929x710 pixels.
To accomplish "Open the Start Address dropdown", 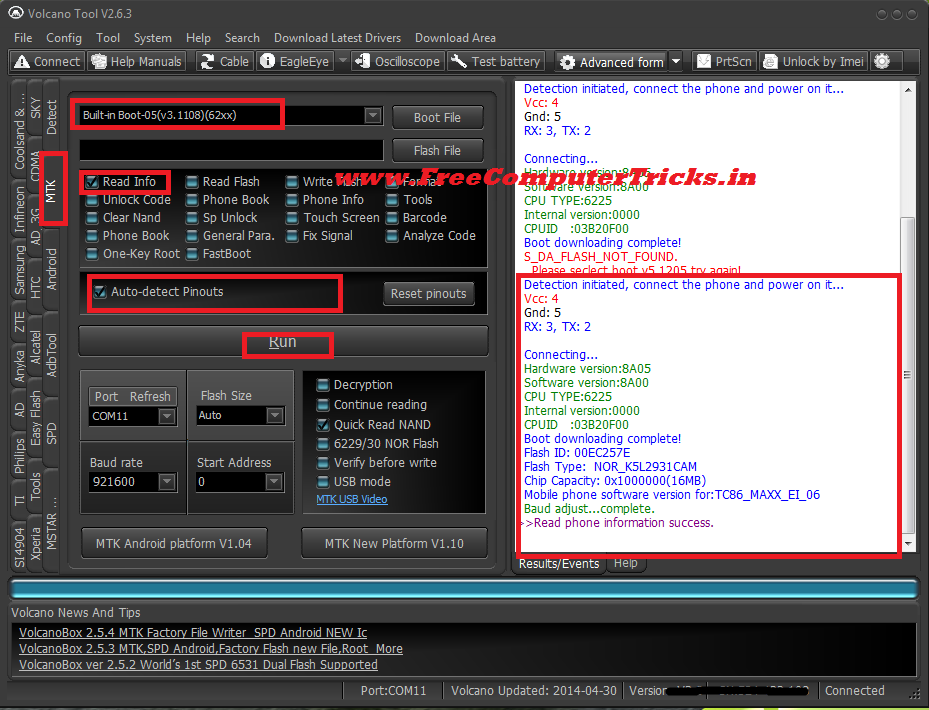I will (x=273, y=482).
